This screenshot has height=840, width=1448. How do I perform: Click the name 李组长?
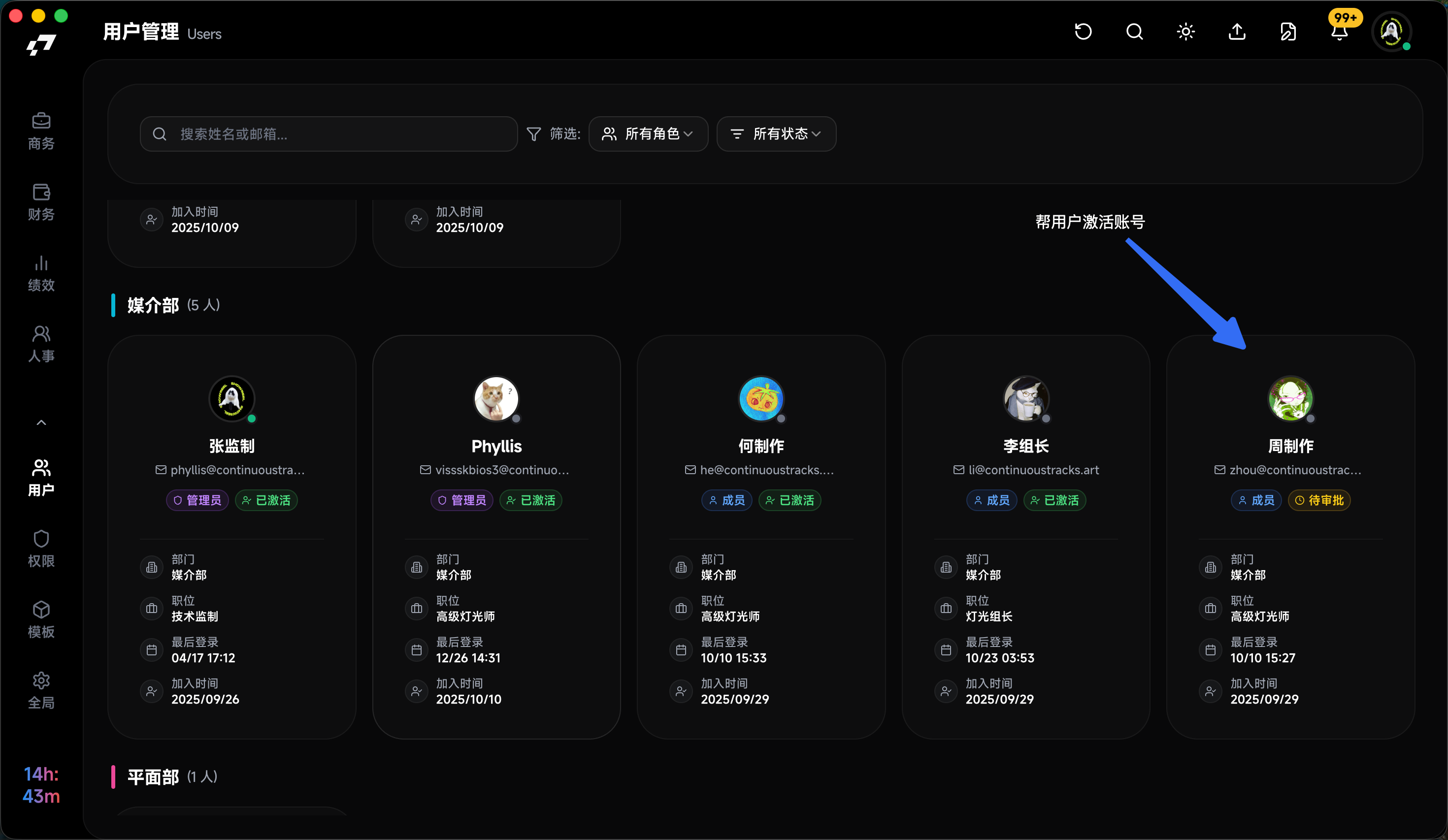click(1026, 446)
